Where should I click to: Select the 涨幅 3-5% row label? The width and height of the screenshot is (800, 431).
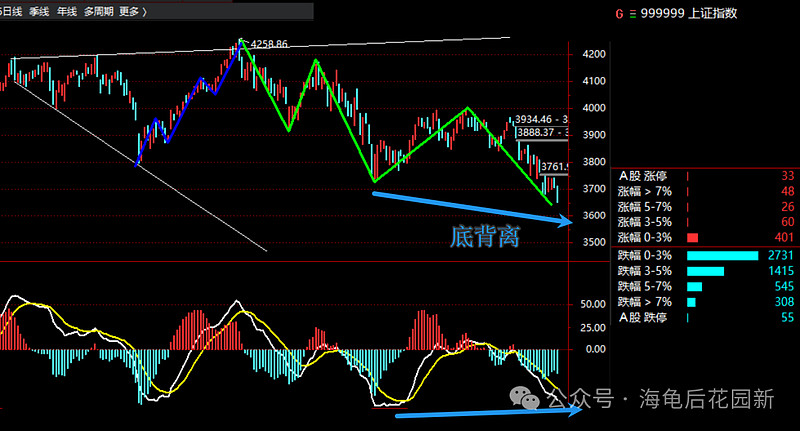[644, 222]
